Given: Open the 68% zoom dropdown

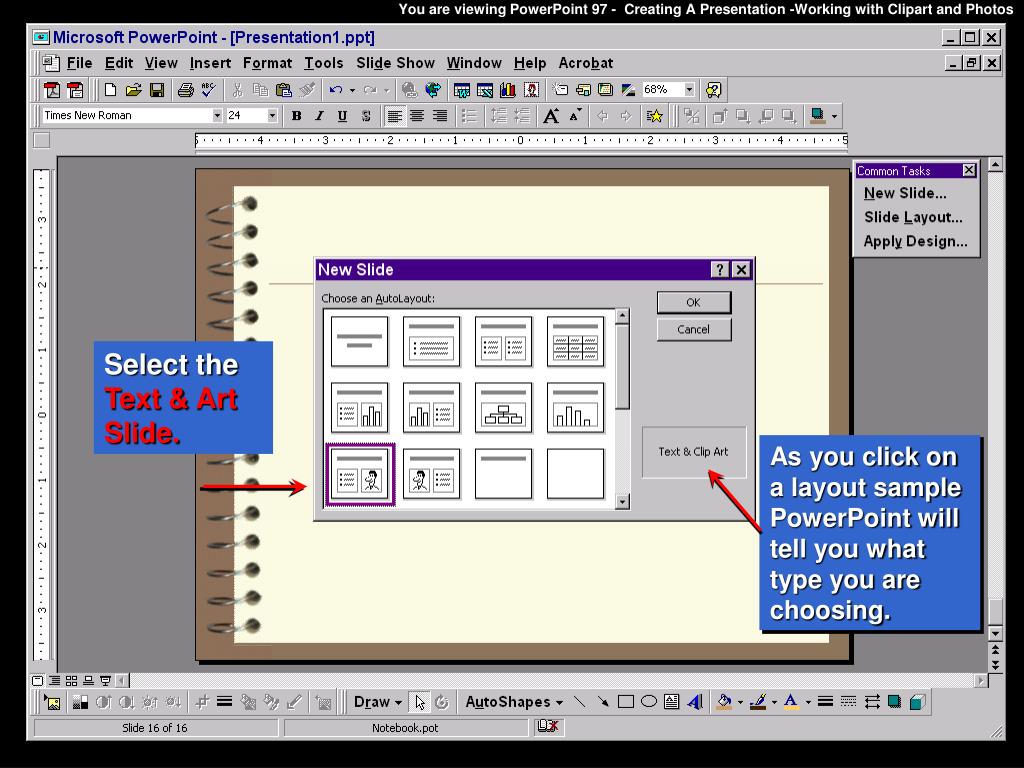Looking at the screenshot, I should [x=689, y=89].
